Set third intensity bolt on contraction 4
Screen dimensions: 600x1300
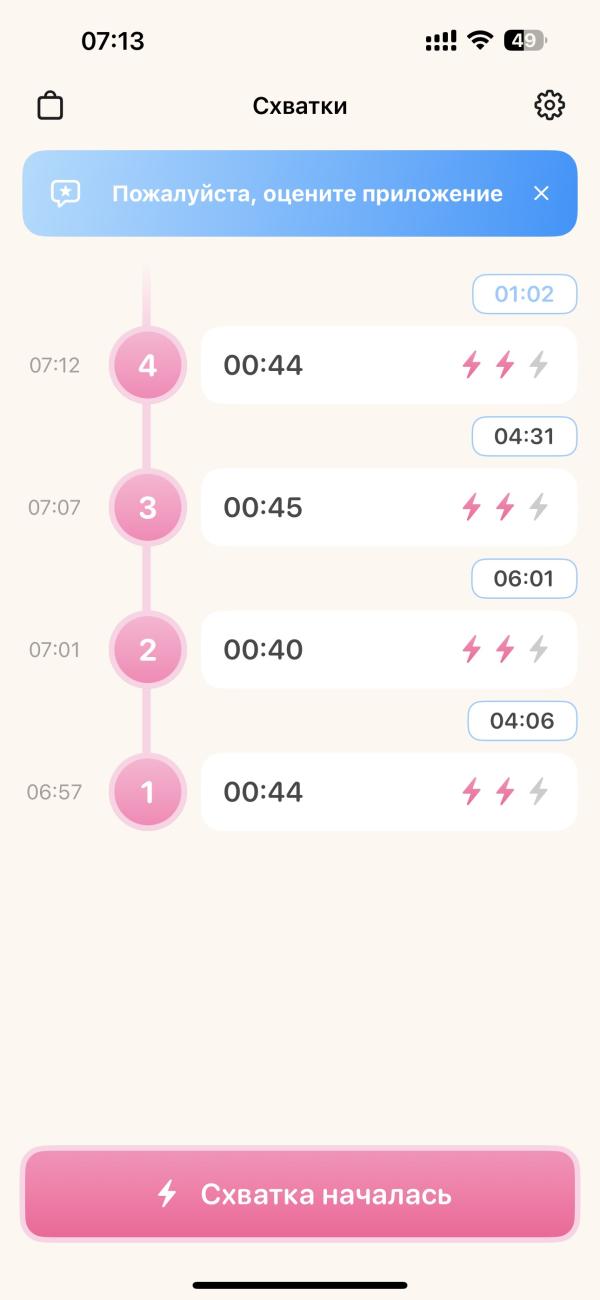point(538,365)
